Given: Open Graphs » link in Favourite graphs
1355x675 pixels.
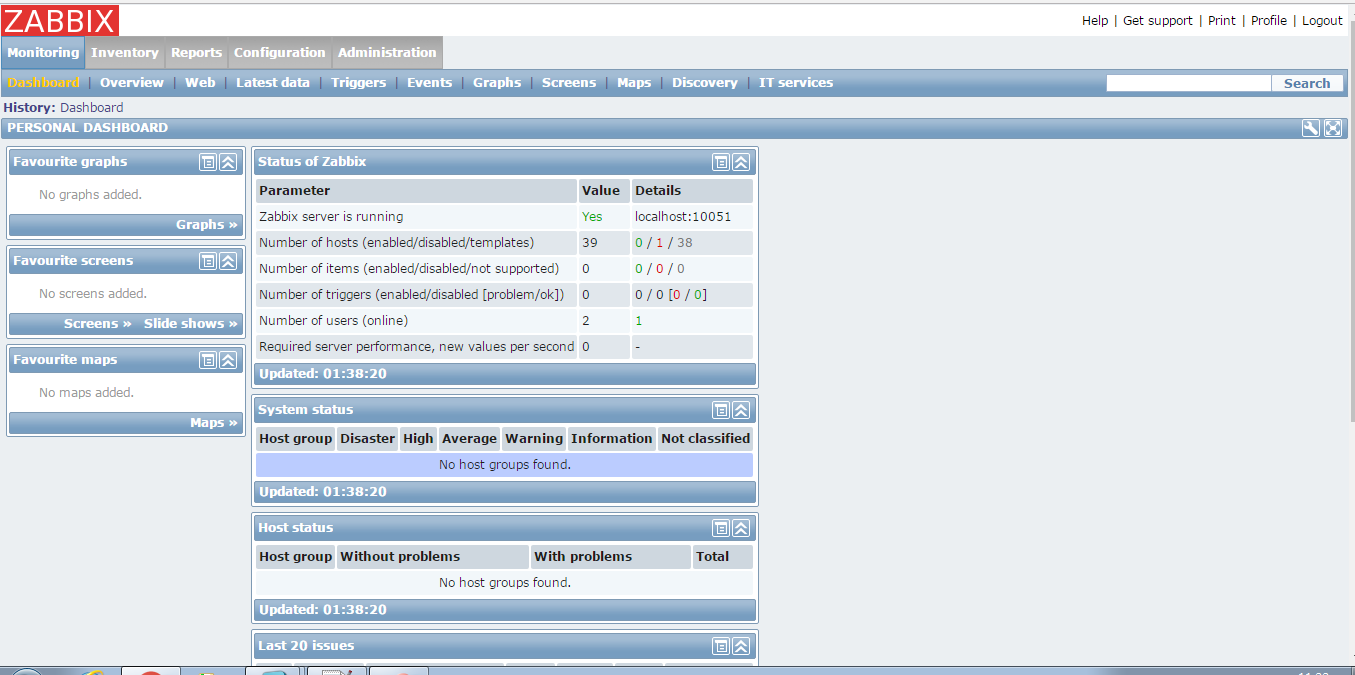Looking at the screenshot, I should [x=207, y=225].
